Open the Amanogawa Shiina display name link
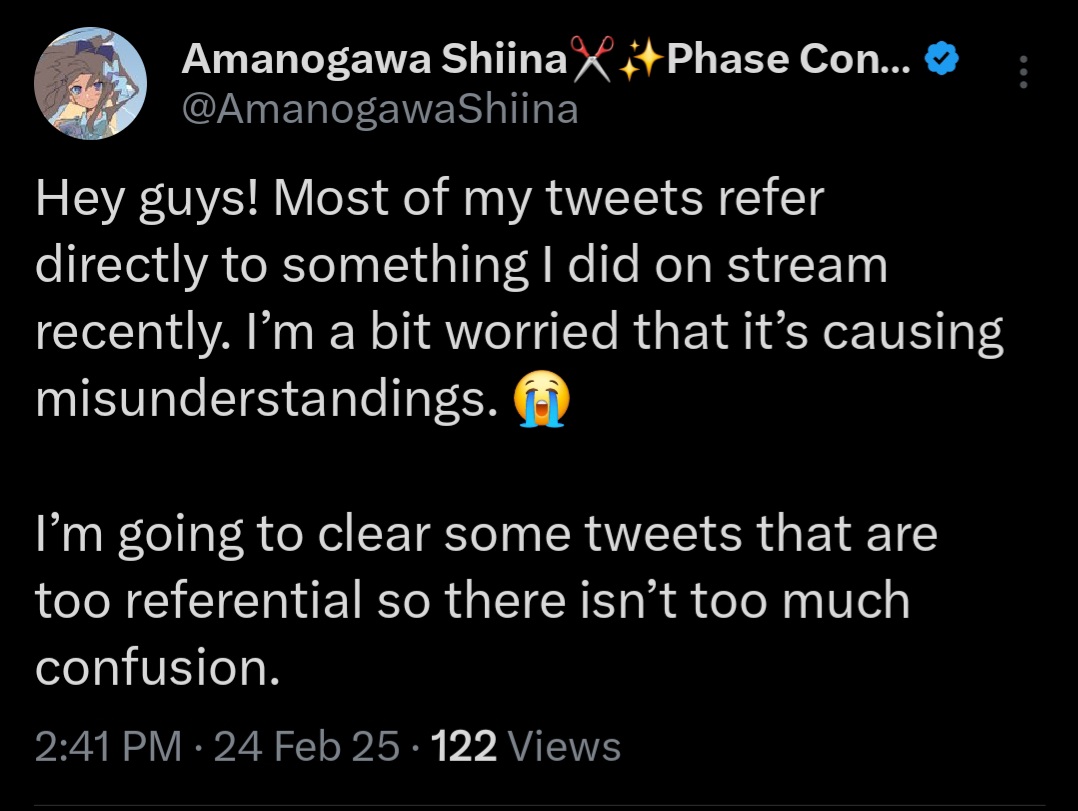Viewport: 1078px width, 811px height. pos(373,63)
